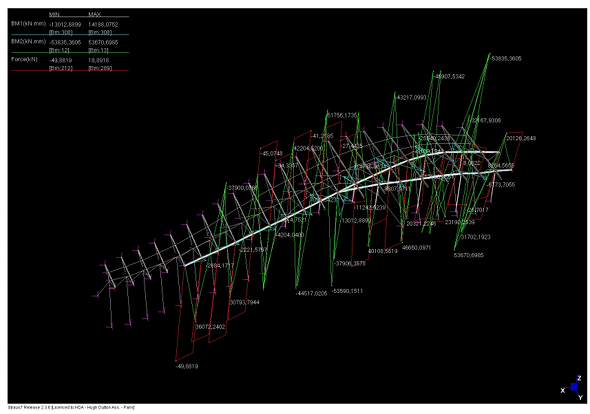Click the green BM2 legend color line
590x414 pixels.
[x=70, y=52]
